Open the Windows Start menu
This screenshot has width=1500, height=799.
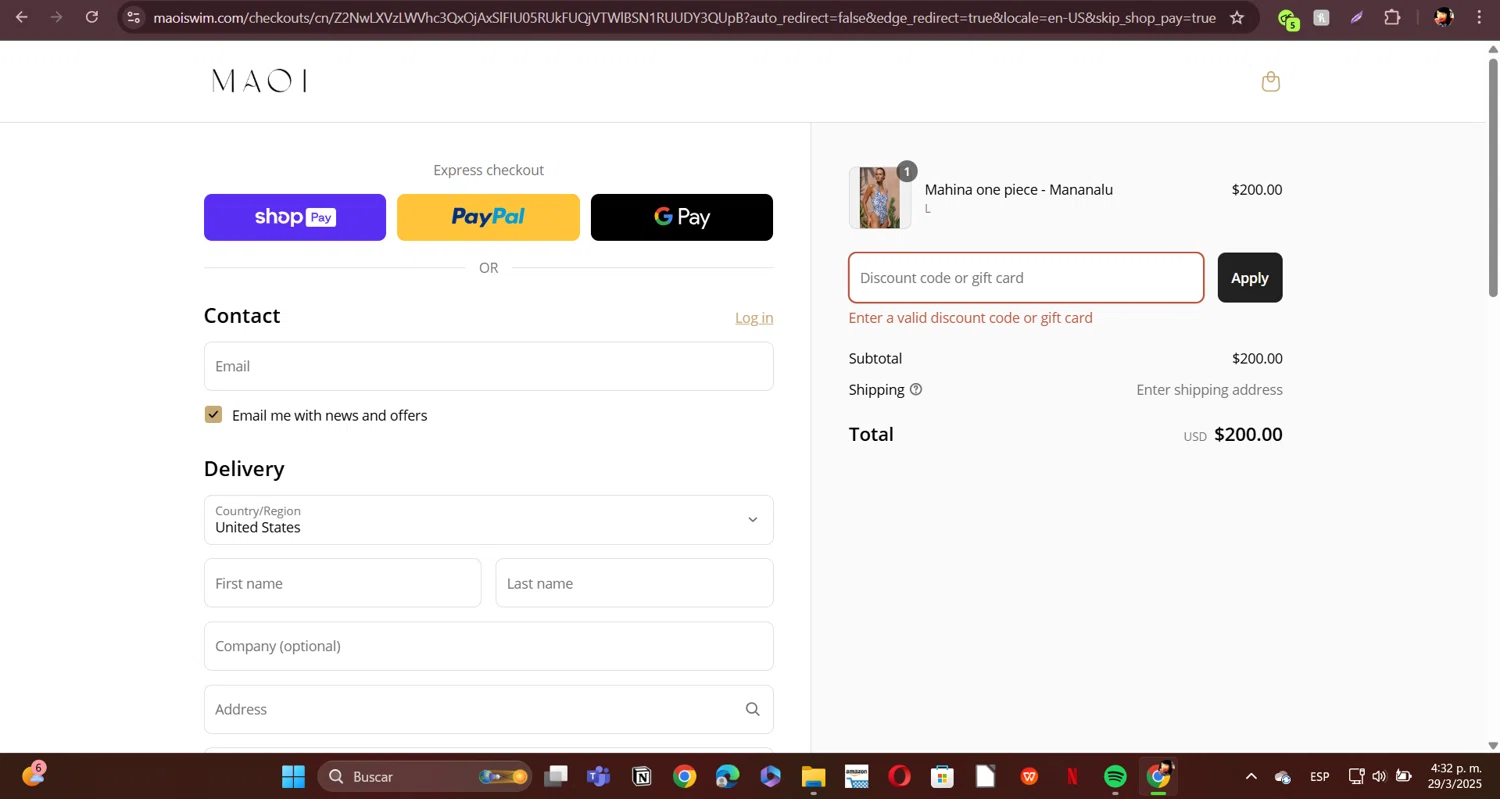(x=293, y=776)
